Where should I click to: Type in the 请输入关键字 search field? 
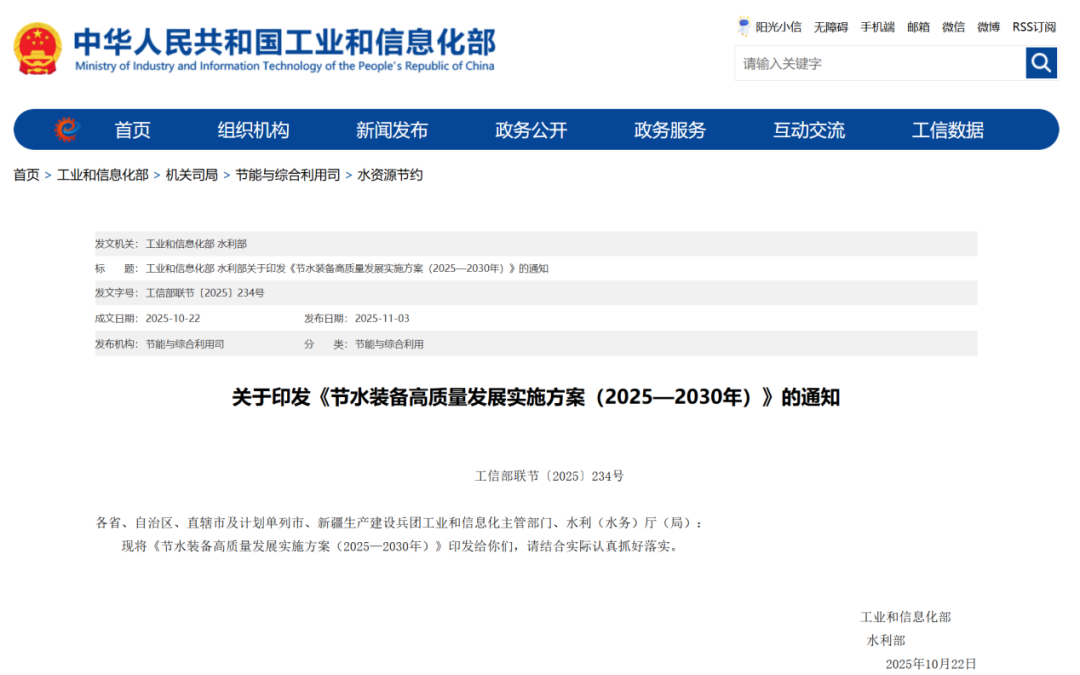point(879,63)
